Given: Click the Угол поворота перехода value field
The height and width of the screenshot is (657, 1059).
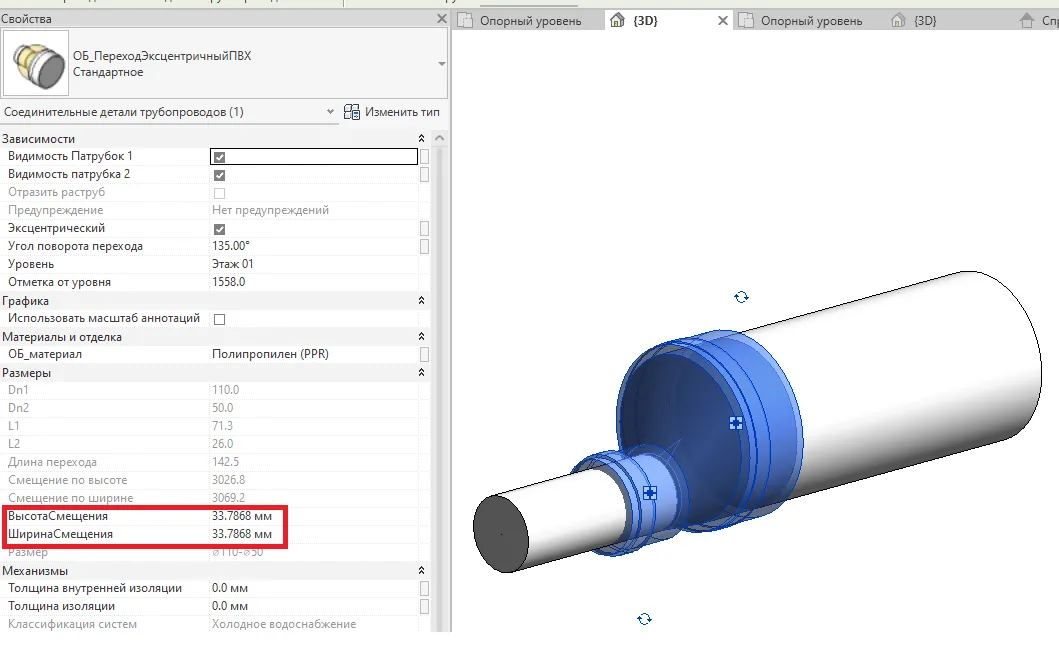Looking at the screenshot, I should [x=312, y=247].
